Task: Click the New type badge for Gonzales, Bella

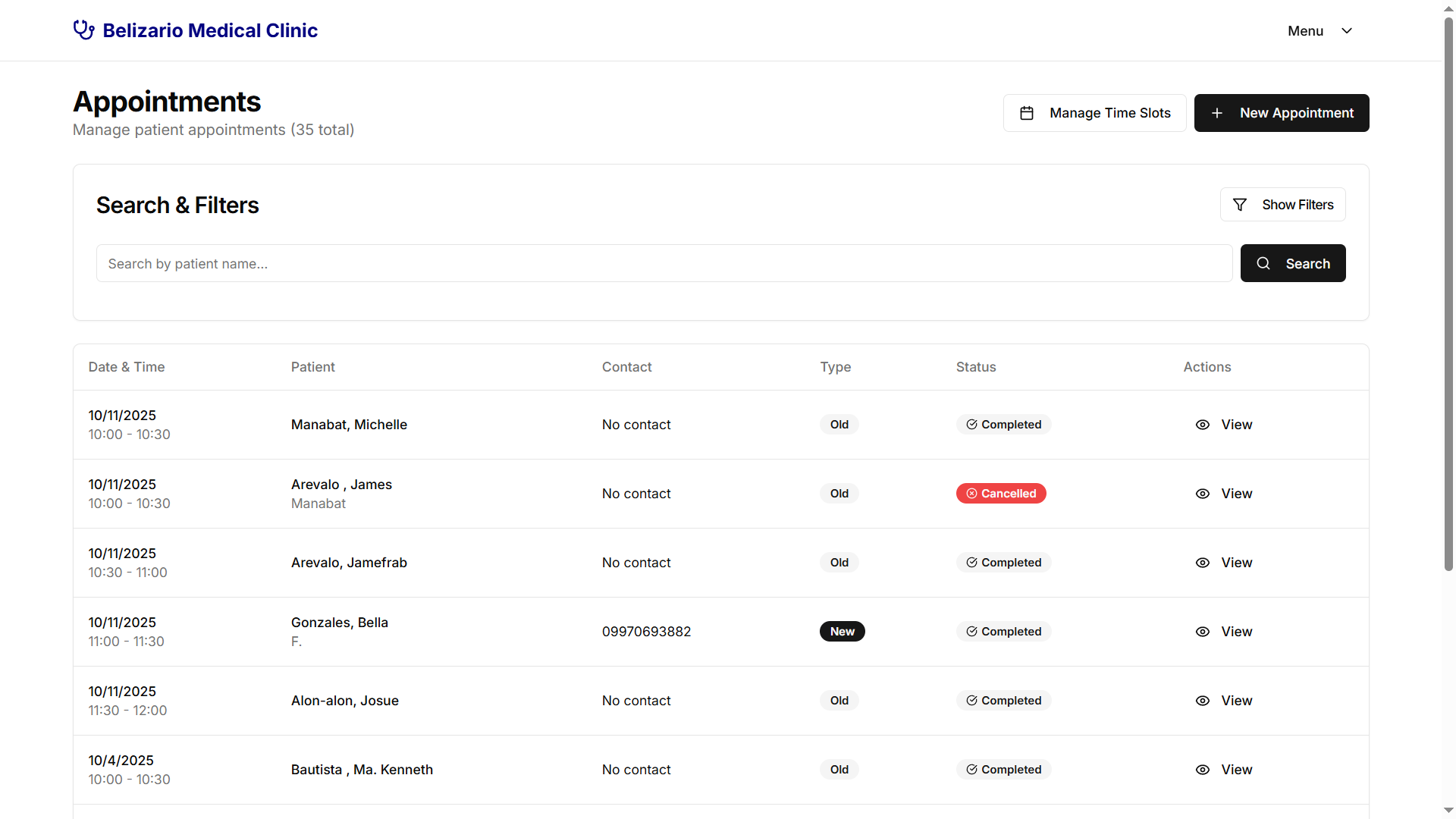Action: coord(842,632)
